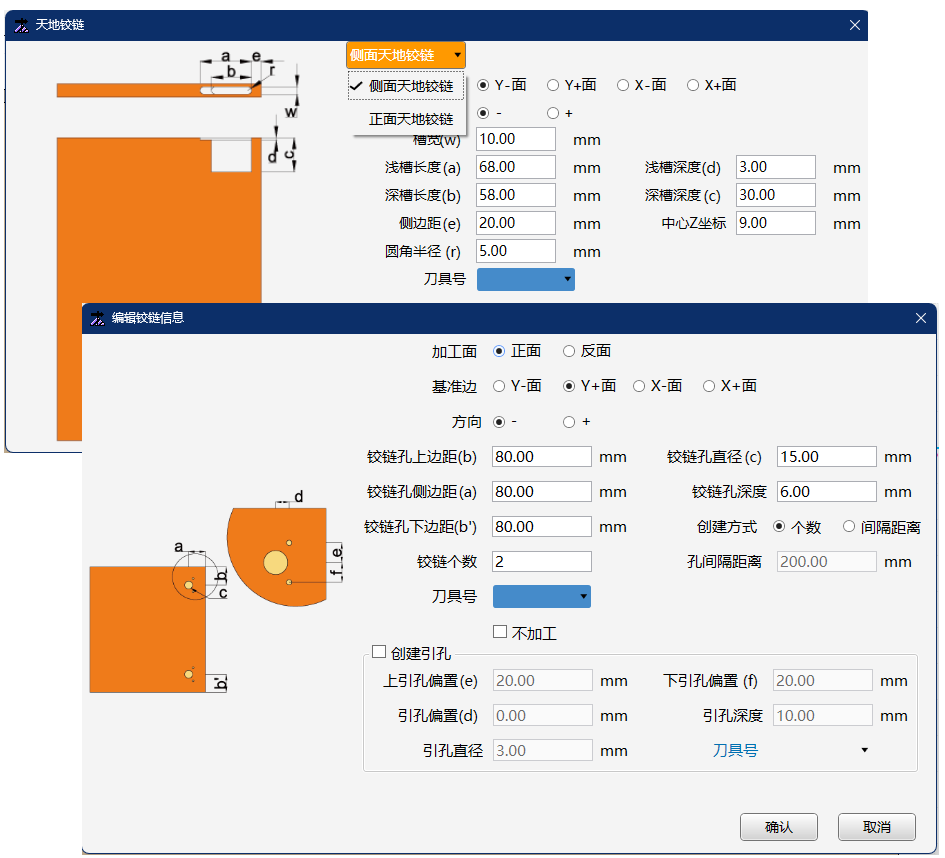The height and width of the screenshot is (858, 945).
Task: Click the 天地铰链 title bar app icon
Action: click(21, 25)
